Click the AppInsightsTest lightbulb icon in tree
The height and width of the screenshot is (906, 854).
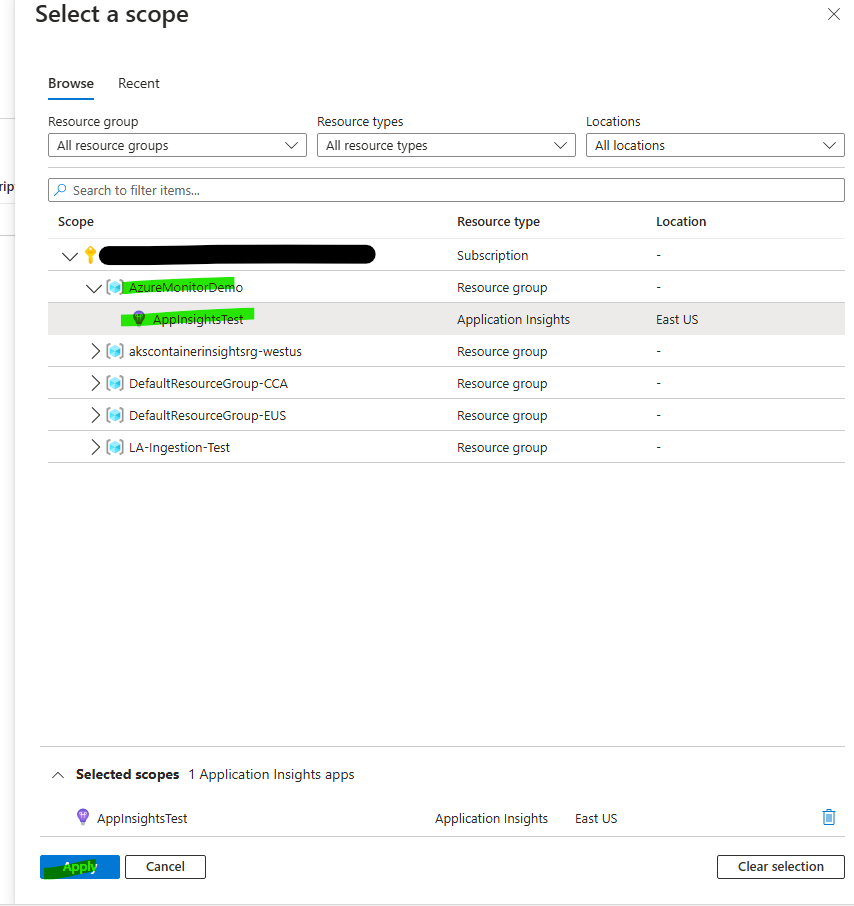[139, 319]
